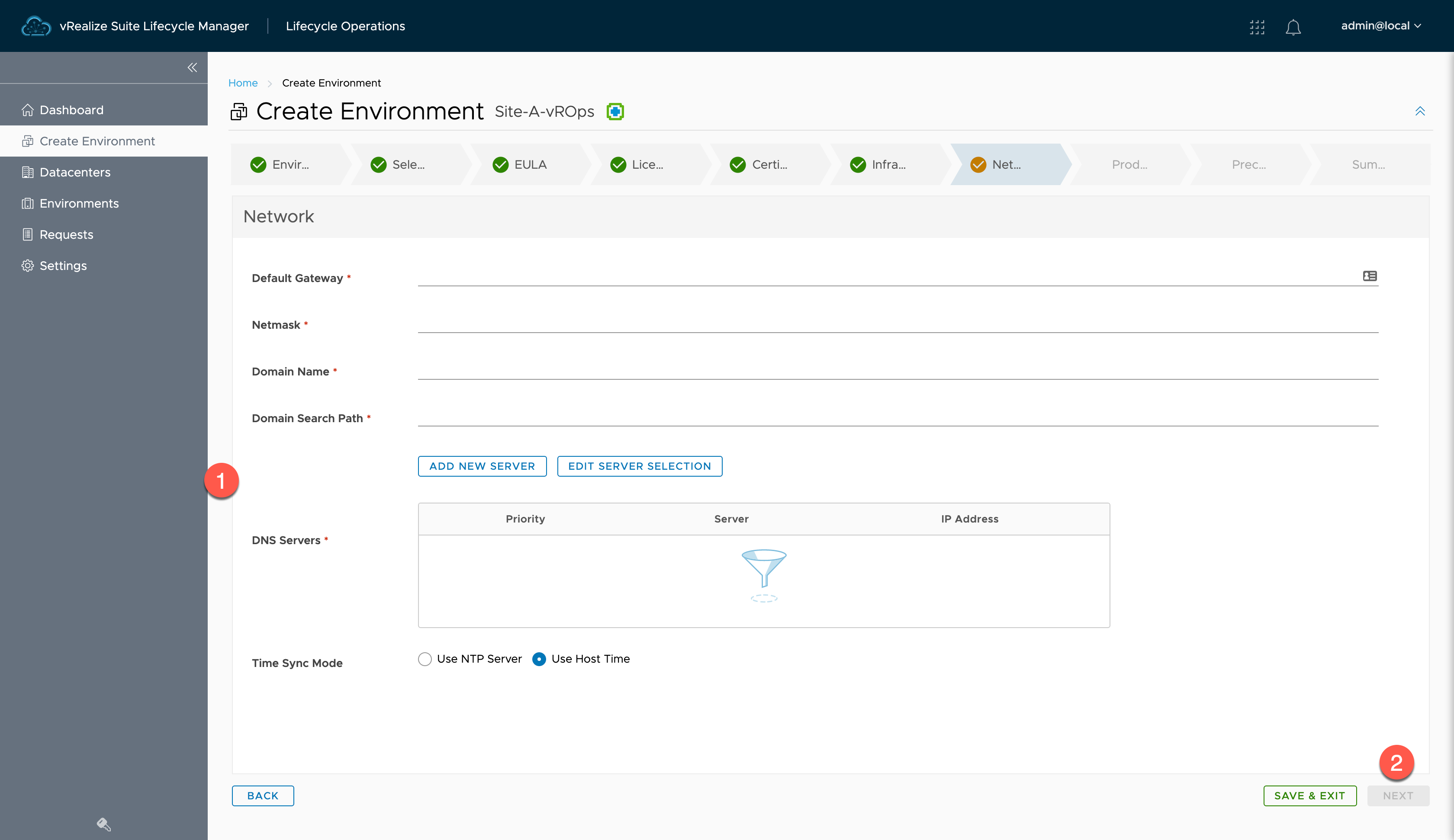
Task: Click SAVE & EXIT button
Action: 1310,795
